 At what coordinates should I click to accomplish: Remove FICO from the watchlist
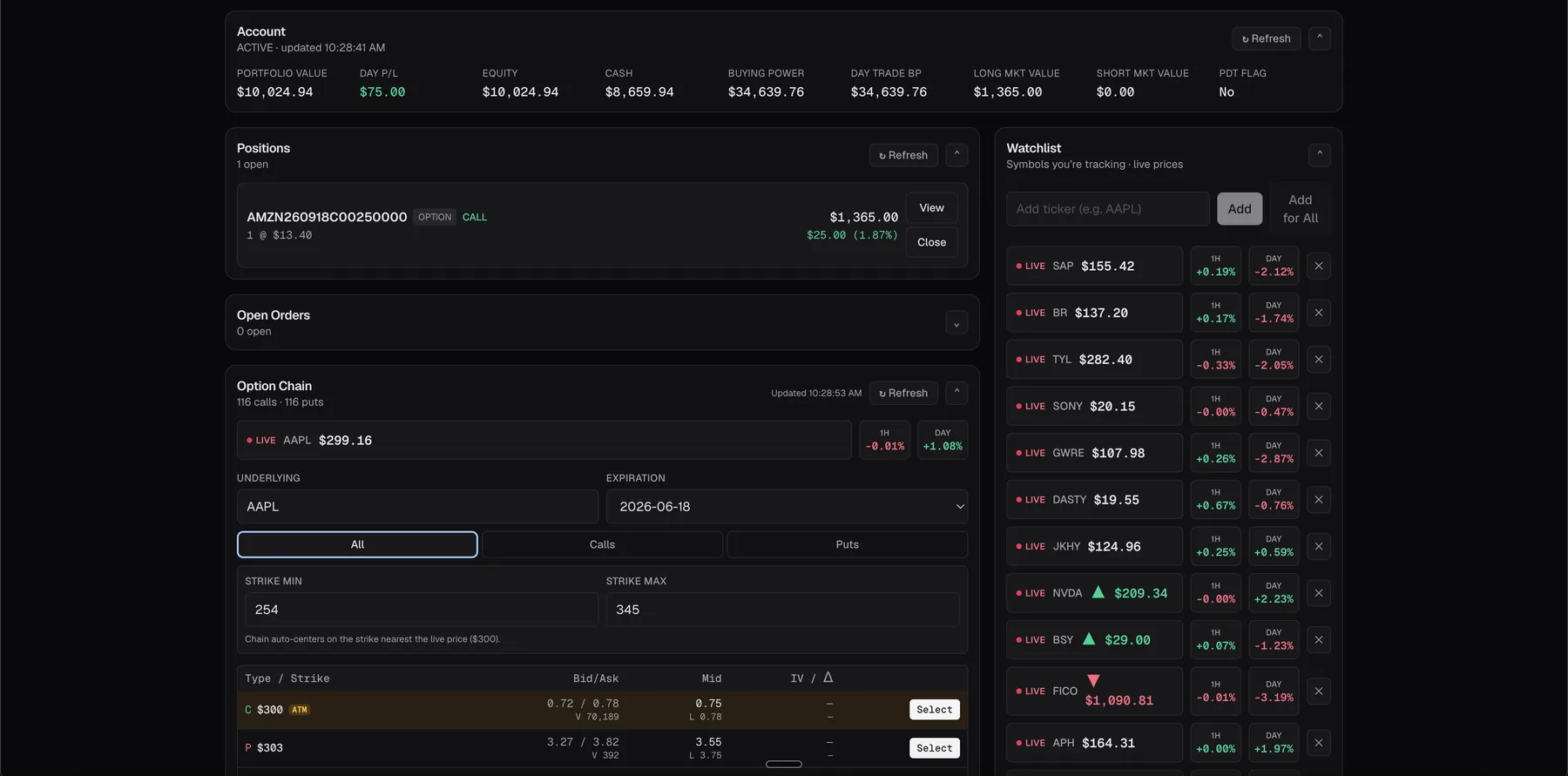[1319, 691]
